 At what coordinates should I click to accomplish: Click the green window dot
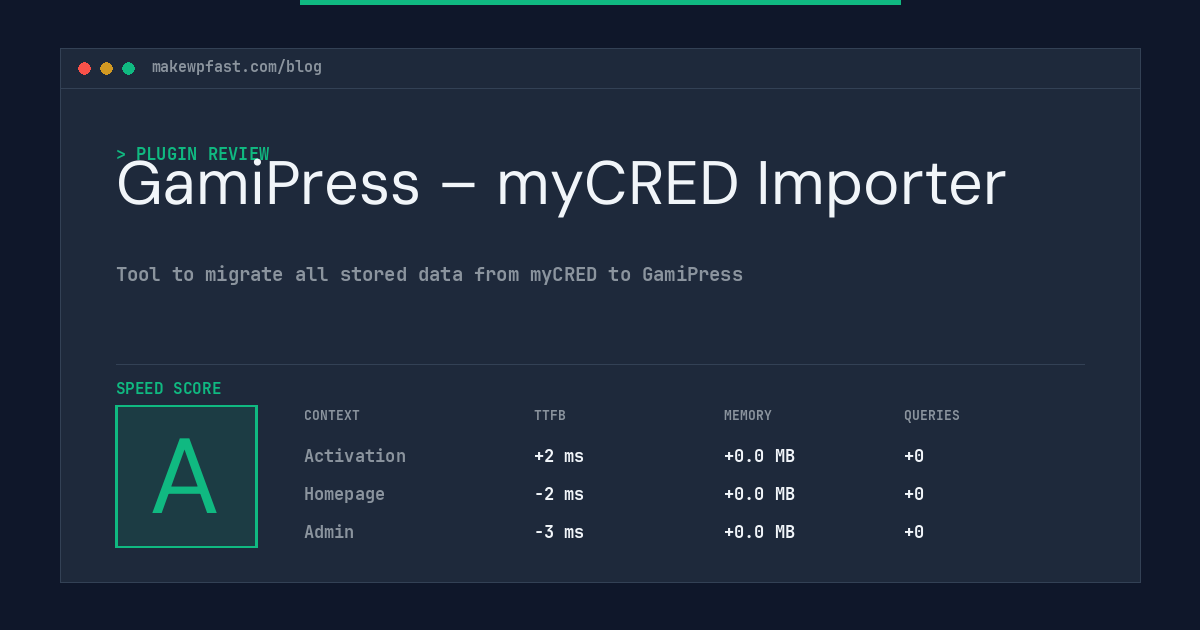[128, 68]
